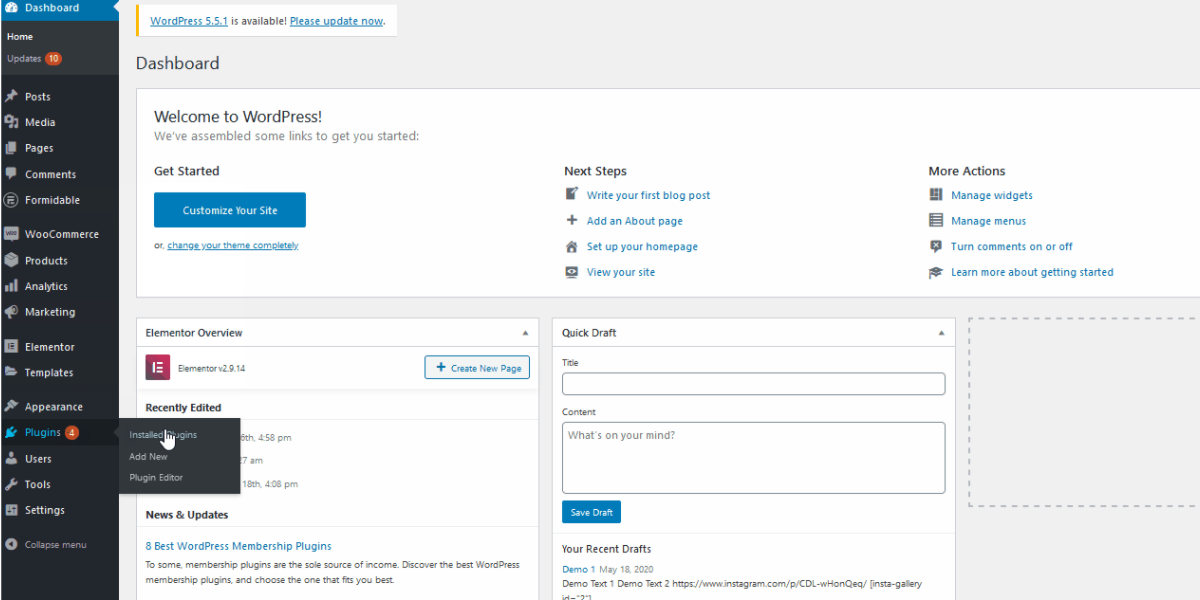Click the Comments speech bubble icon
1200x600 pixels.
11,174
